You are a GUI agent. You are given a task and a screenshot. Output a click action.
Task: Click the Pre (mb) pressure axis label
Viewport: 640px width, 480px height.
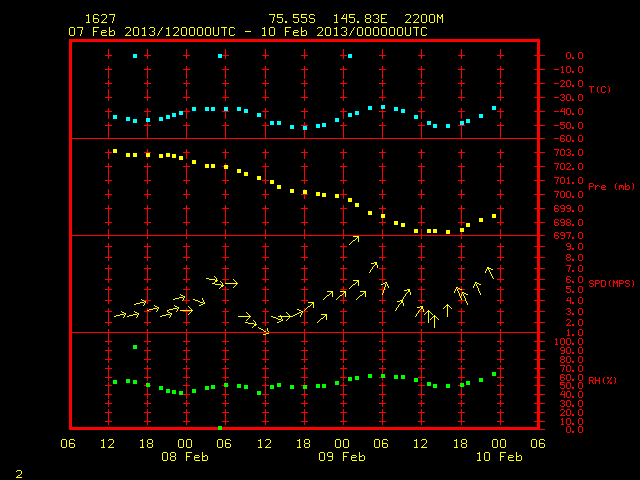tap(611, 187)
